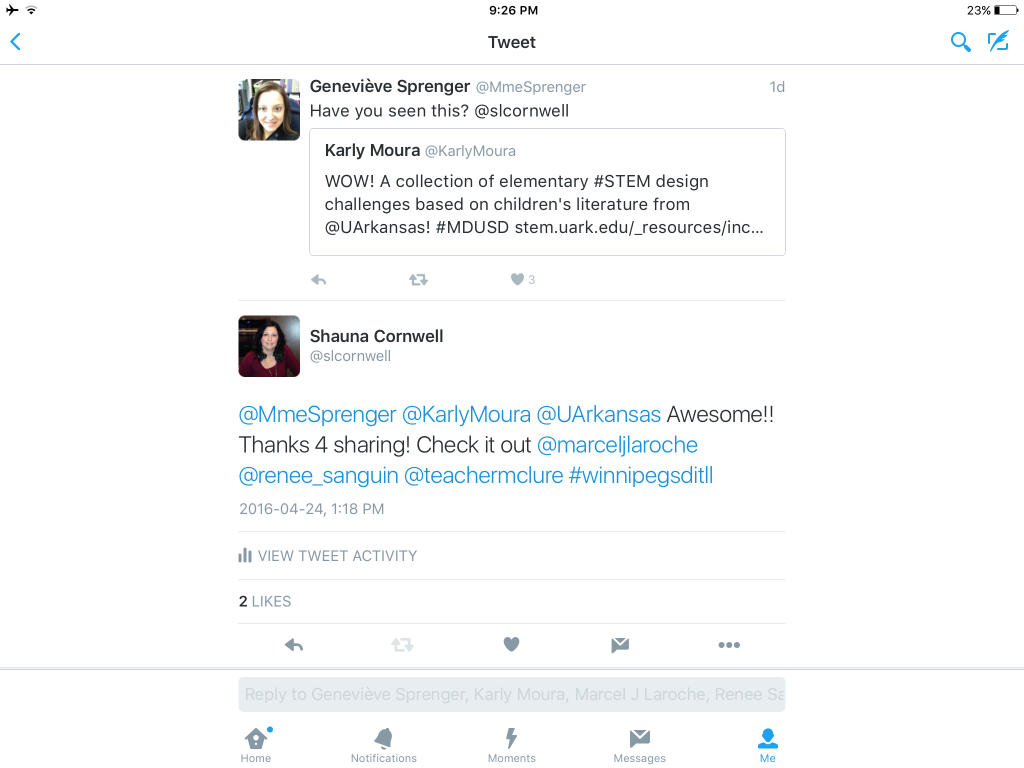
Task: Like Geneviève's tweet with 3 hearts
Action: (x=522, y=280)
